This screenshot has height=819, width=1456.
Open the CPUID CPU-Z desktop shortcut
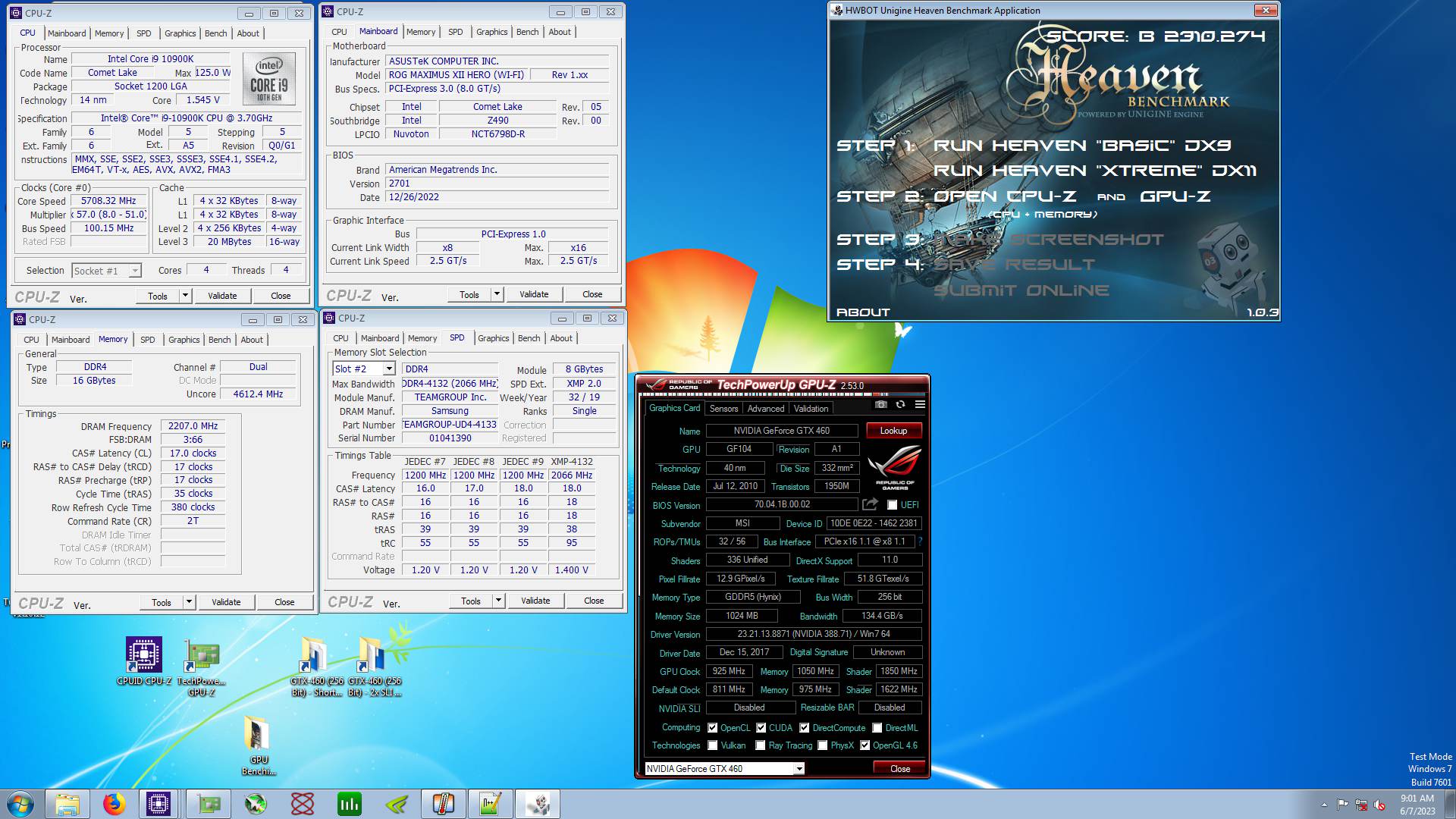[143, 661]
